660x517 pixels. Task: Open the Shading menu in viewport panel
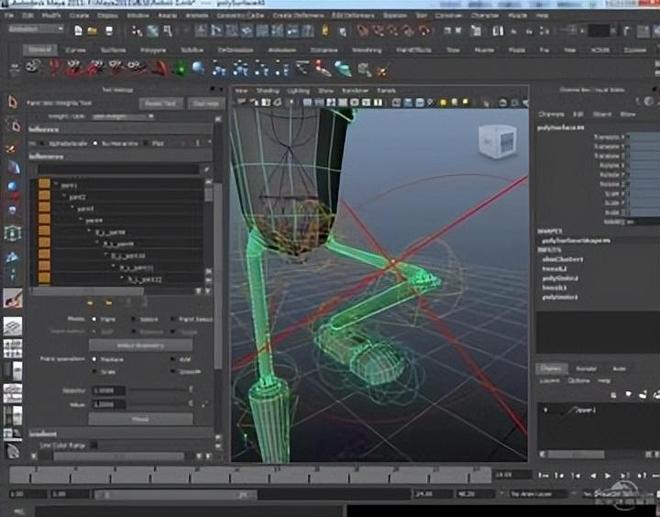[x=268, y=90]
